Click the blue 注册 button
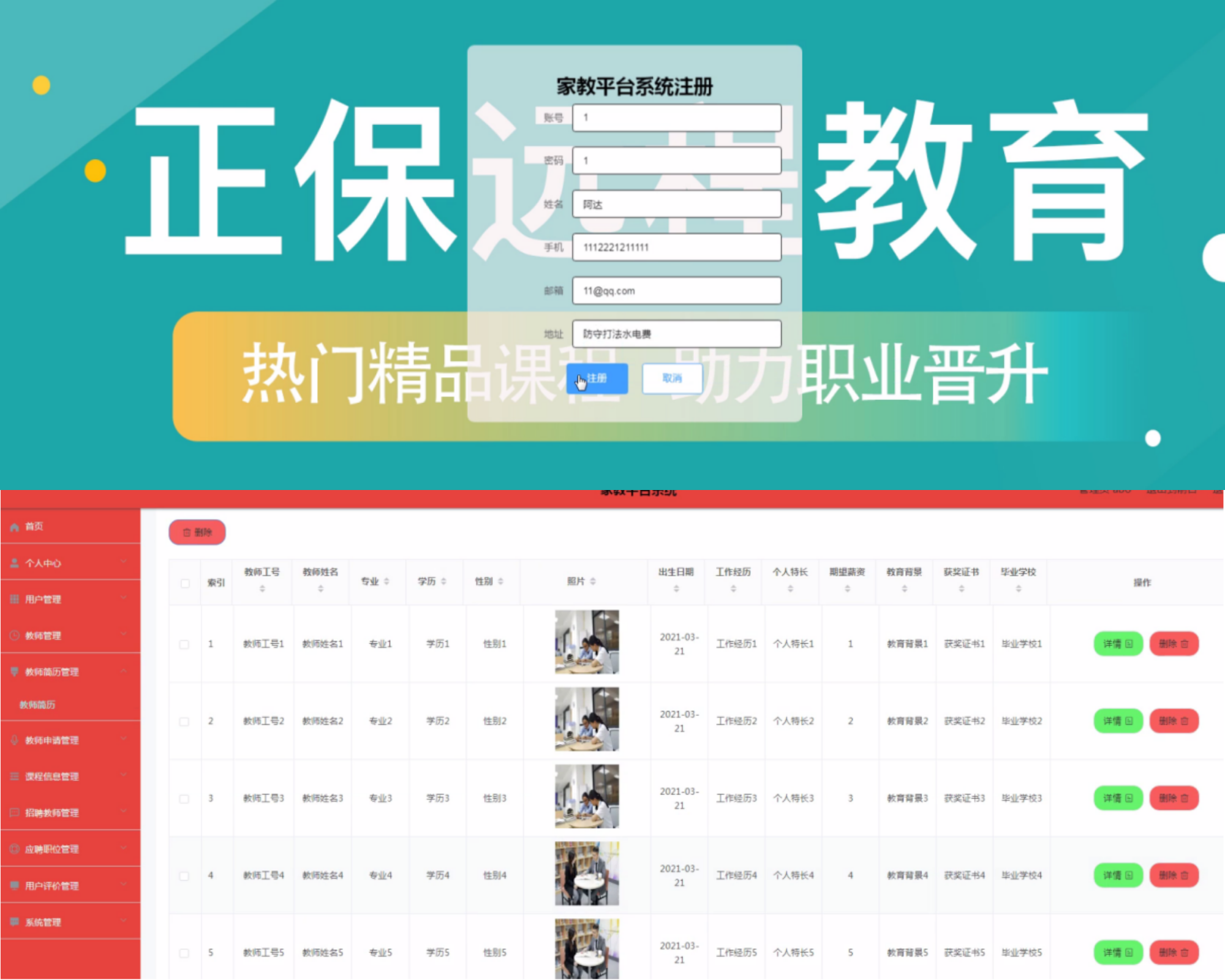The width and height of the screenshot is (1225, 980). pos(597,379)
